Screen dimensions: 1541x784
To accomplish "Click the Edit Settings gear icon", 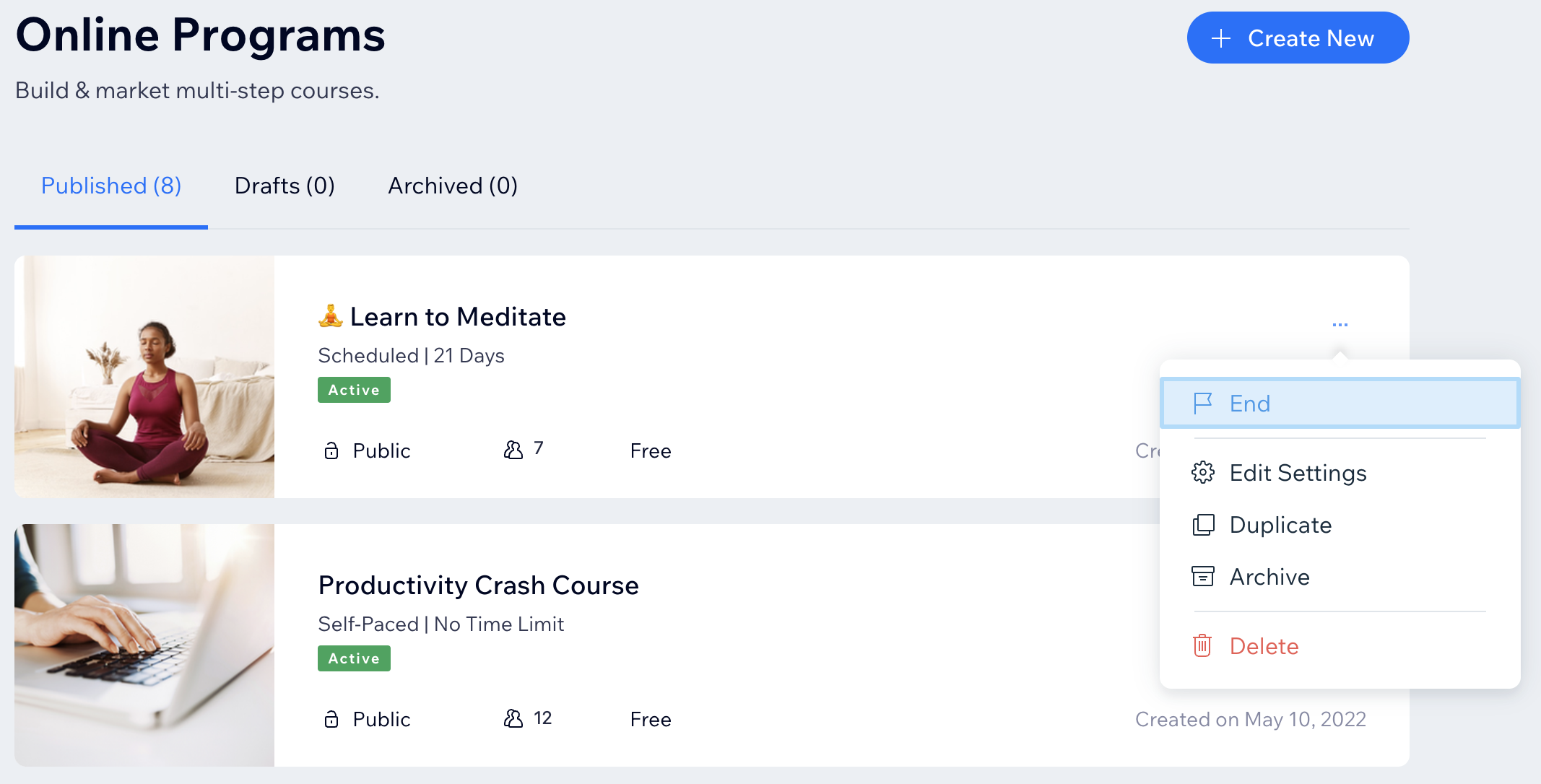I will (1203, 472).
